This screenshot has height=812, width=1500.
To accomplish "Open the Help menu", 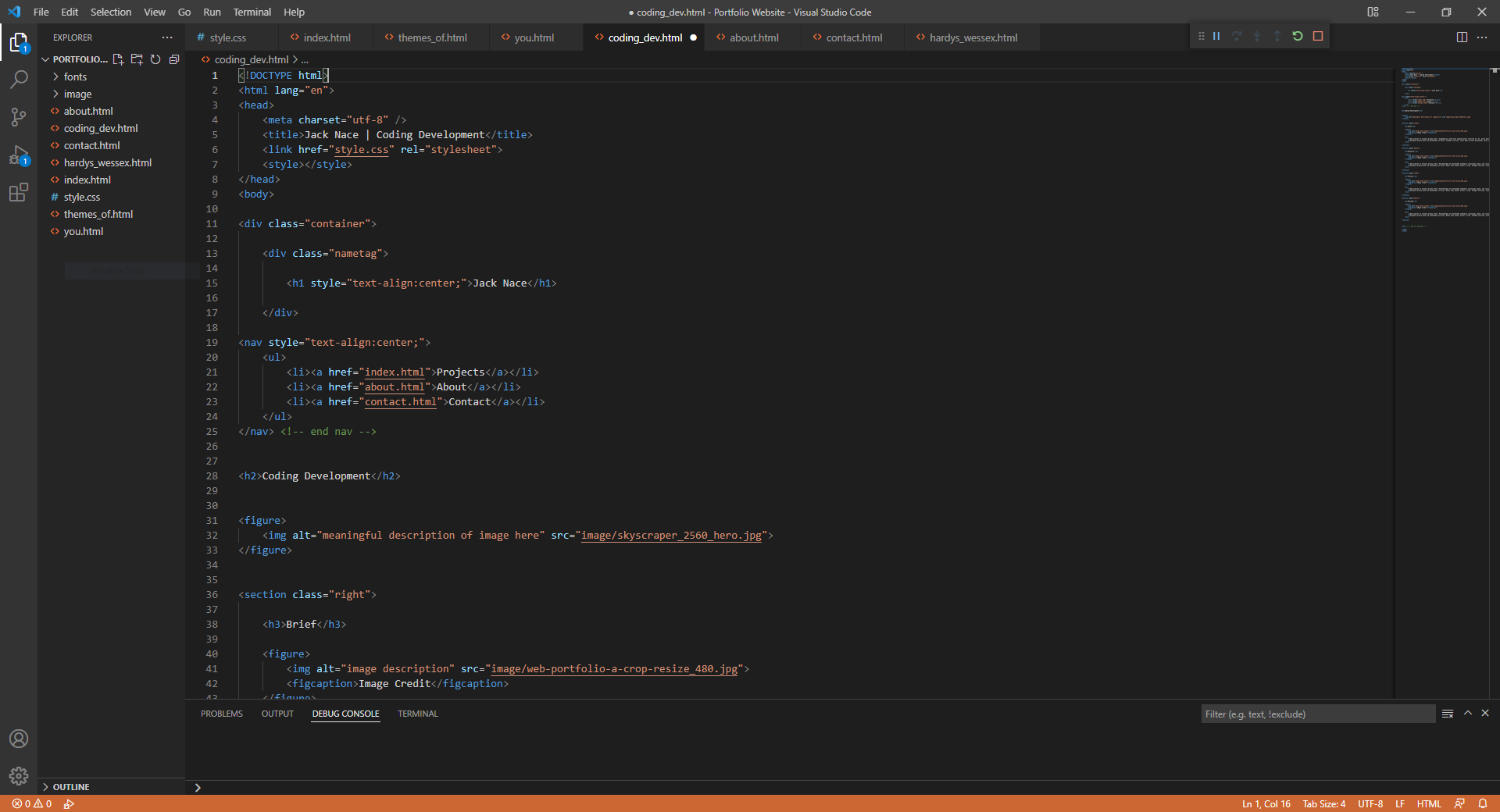I will 294,12.
